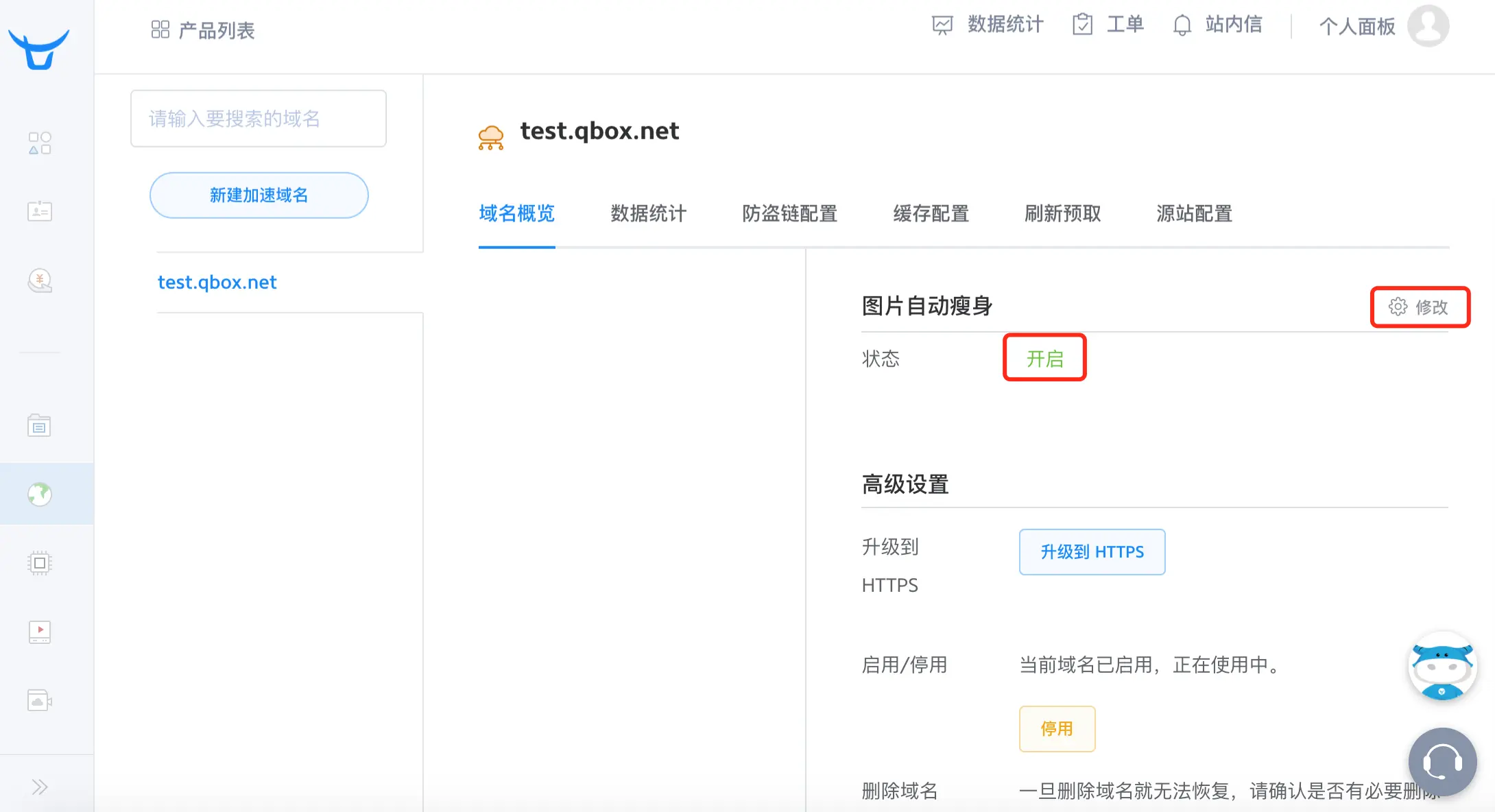The image size is (1495, 812).
Task: Open the 产品列表 product list menu
Action: tap(203, 30)
